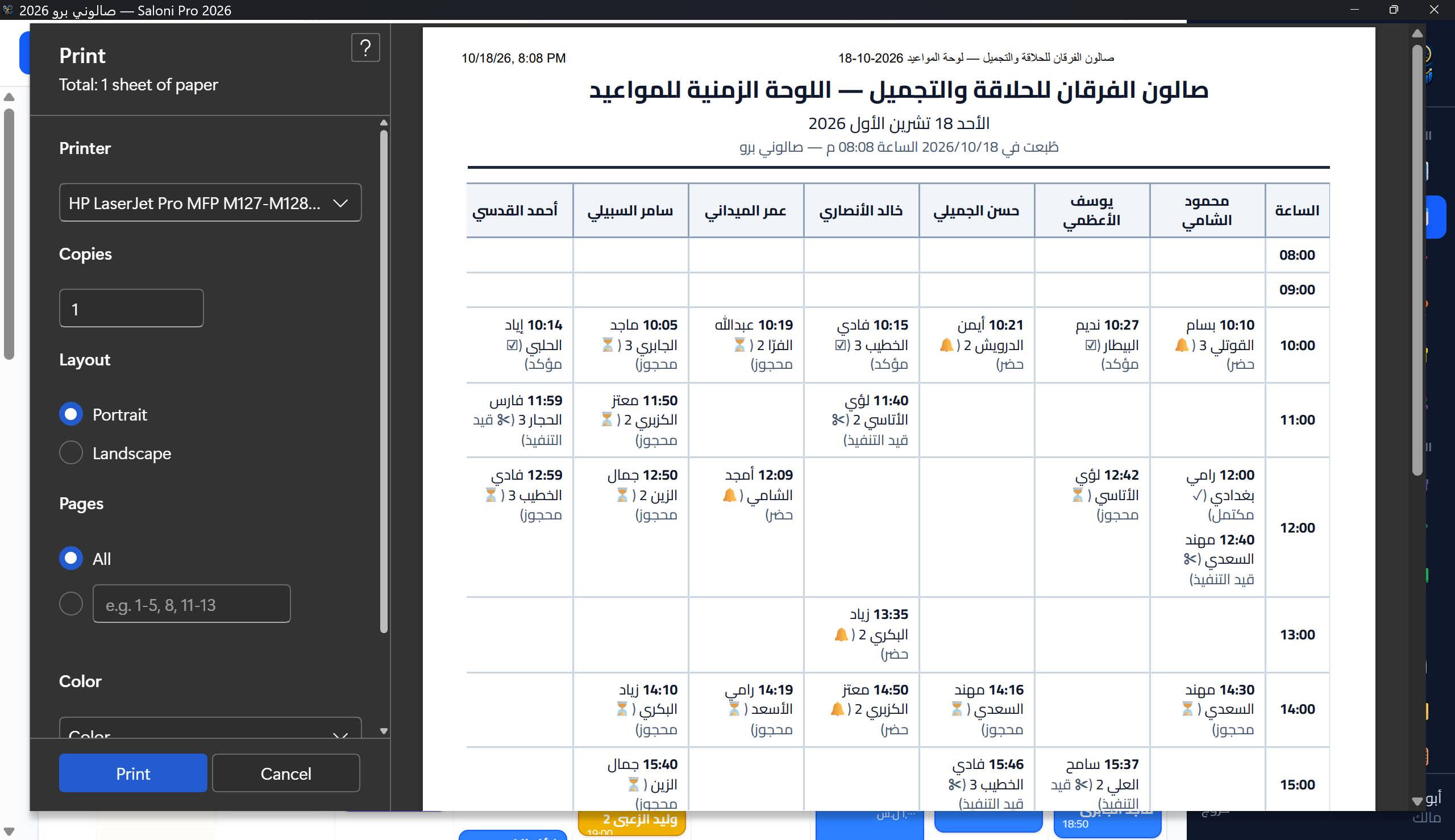Click the print settings vertical scrollbar thumb

(384, 381)
